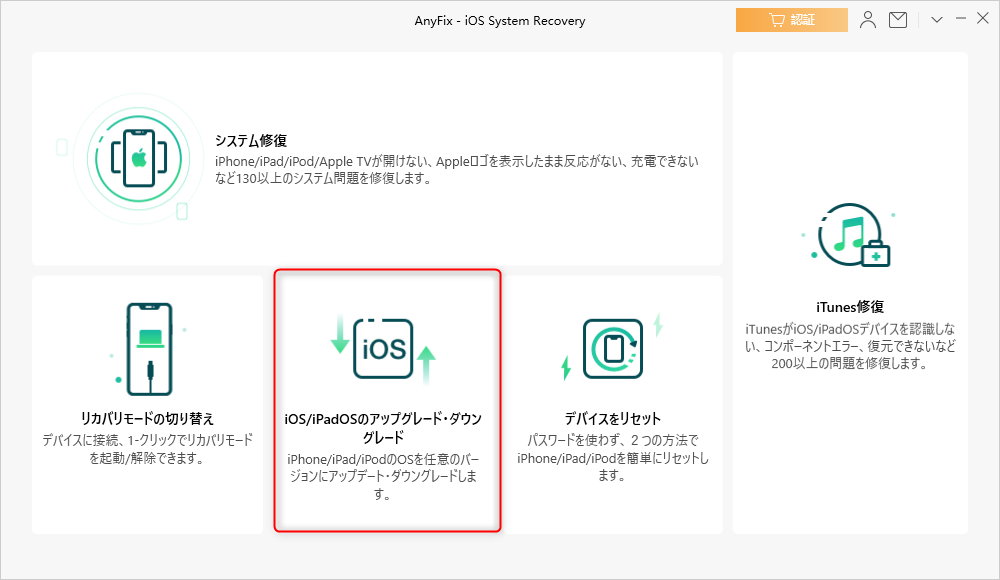Open the システム修復 heading

click(251, 140)
